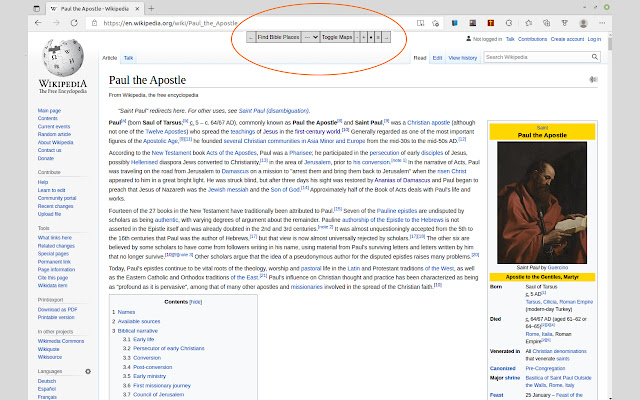Click the leftmost button of the Bible toolbar
This screenshot has height=400, width=640.
(251, 37)
